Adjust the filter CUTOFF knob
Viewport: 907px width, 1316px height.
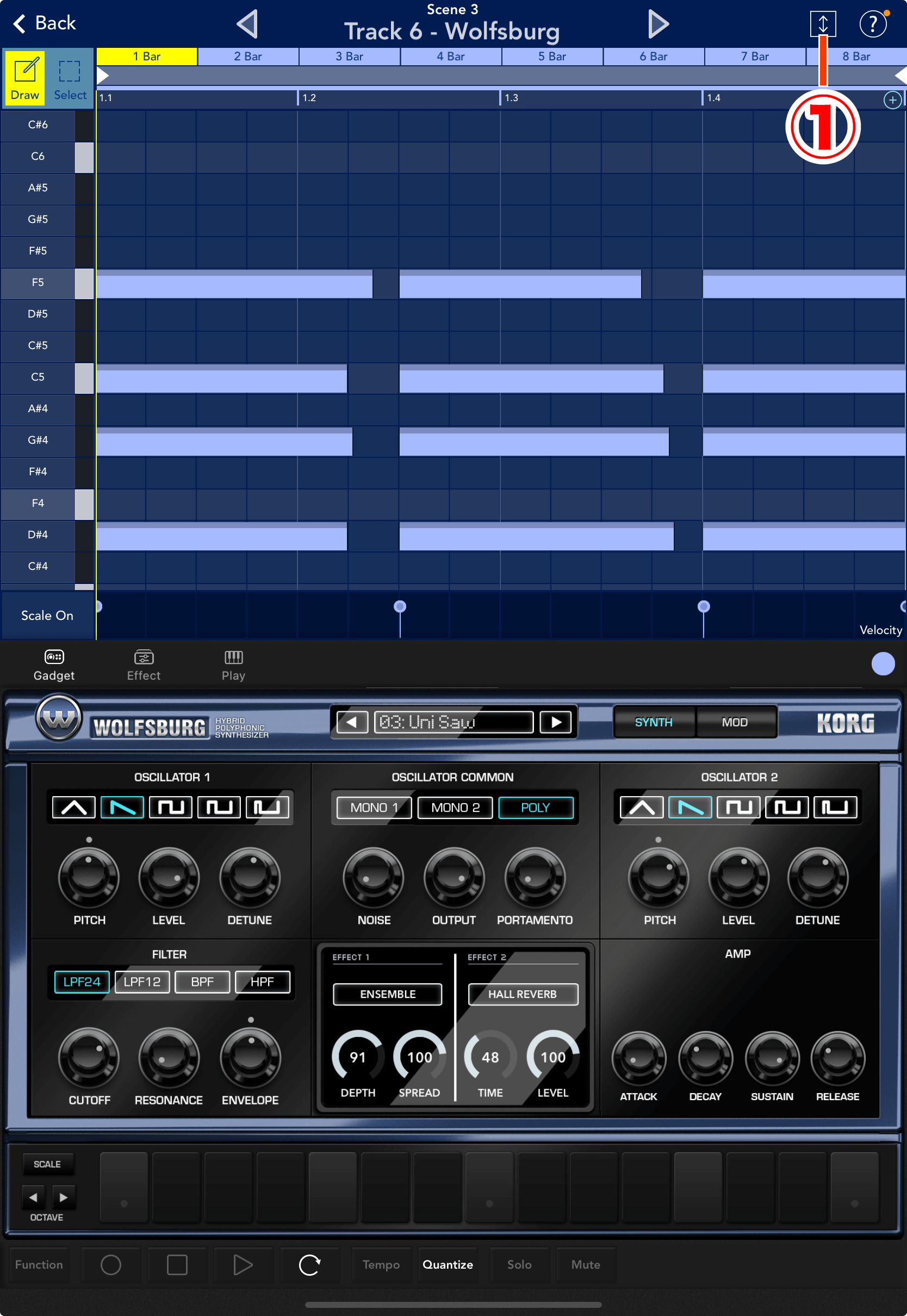tap(89, 1058)
